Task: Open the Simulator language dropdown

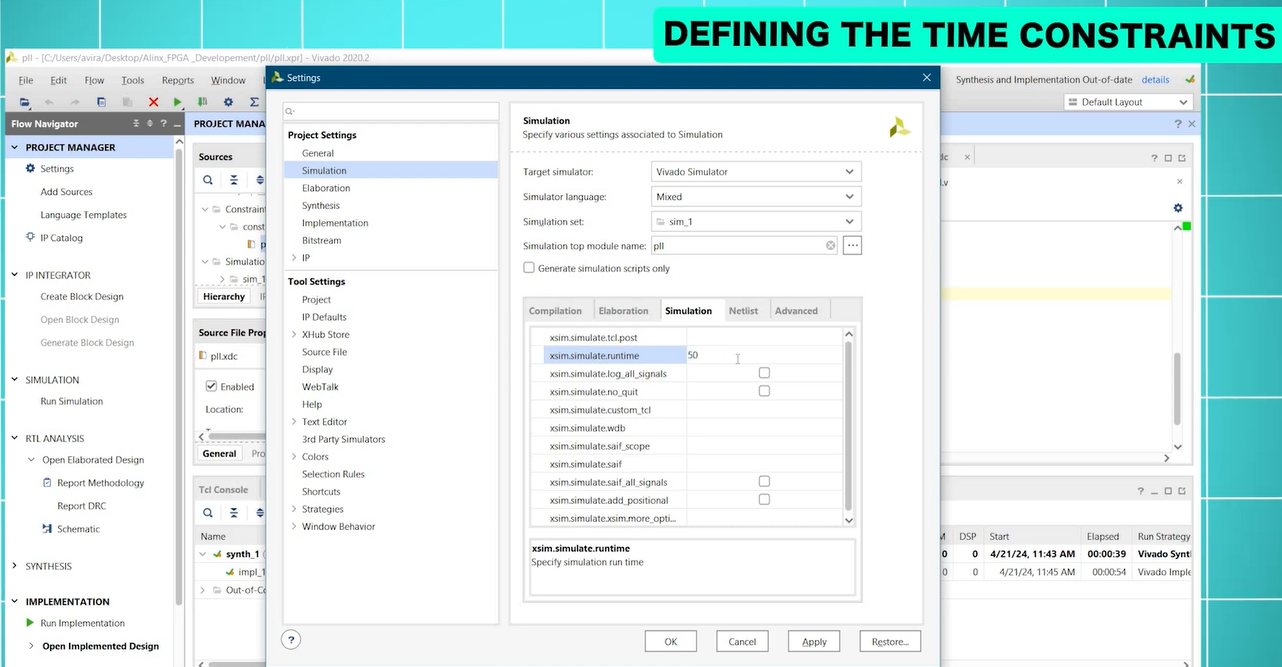Action: [x=756, y=197]
